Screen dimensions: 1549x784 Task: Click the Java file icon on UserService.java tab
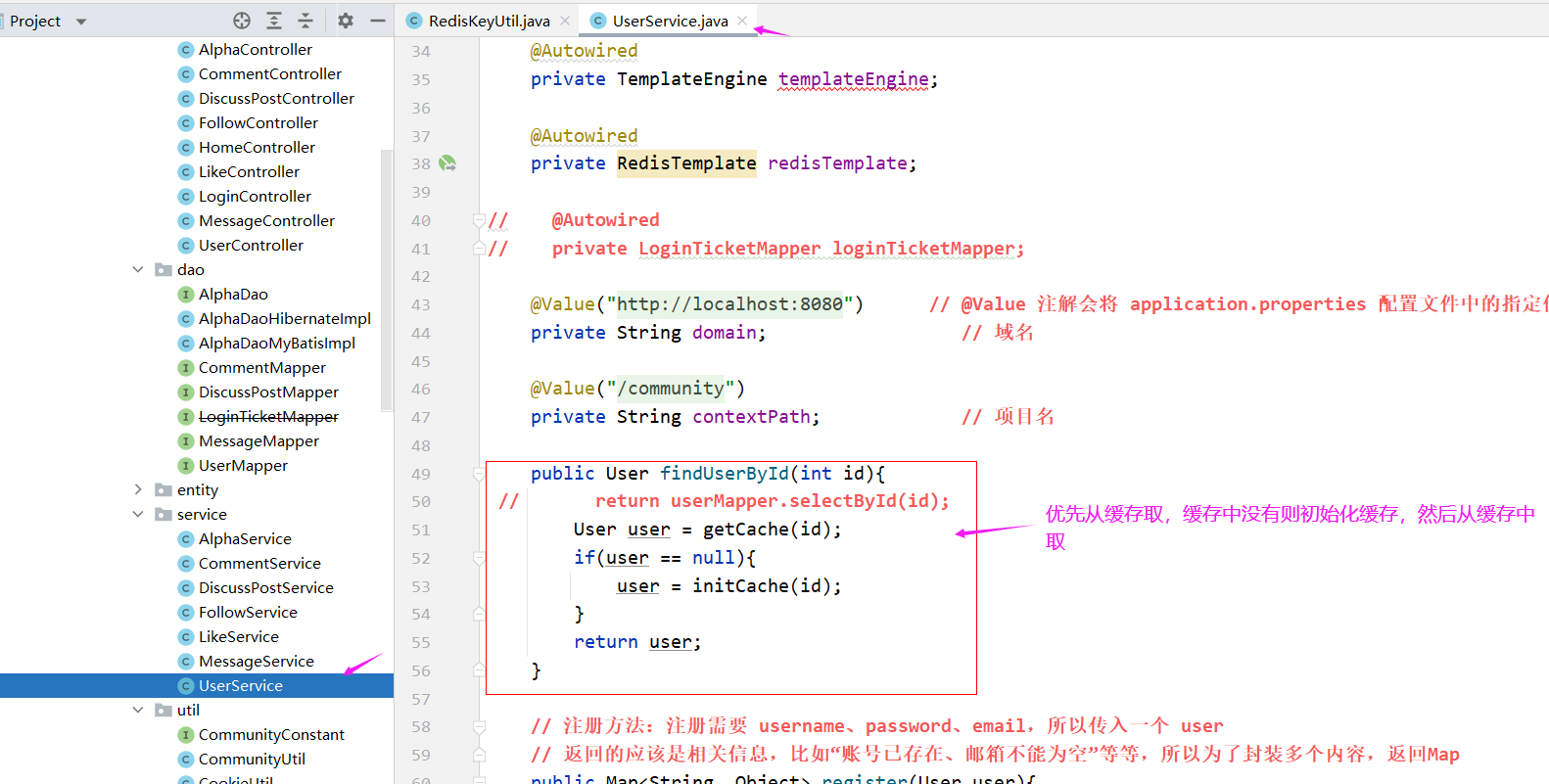598,21
